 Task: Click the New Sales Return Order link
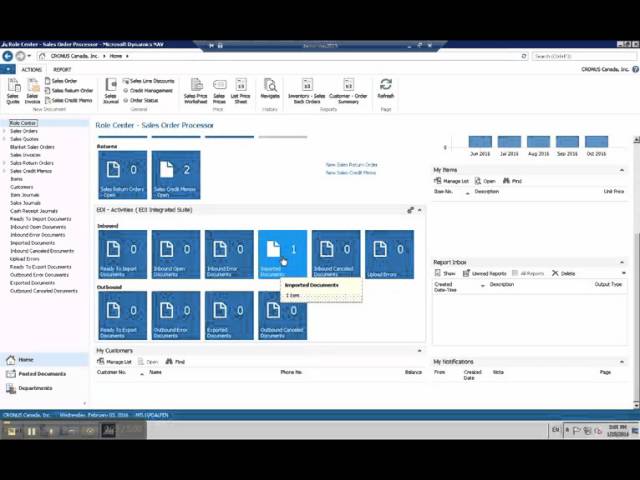click(351, 165)
